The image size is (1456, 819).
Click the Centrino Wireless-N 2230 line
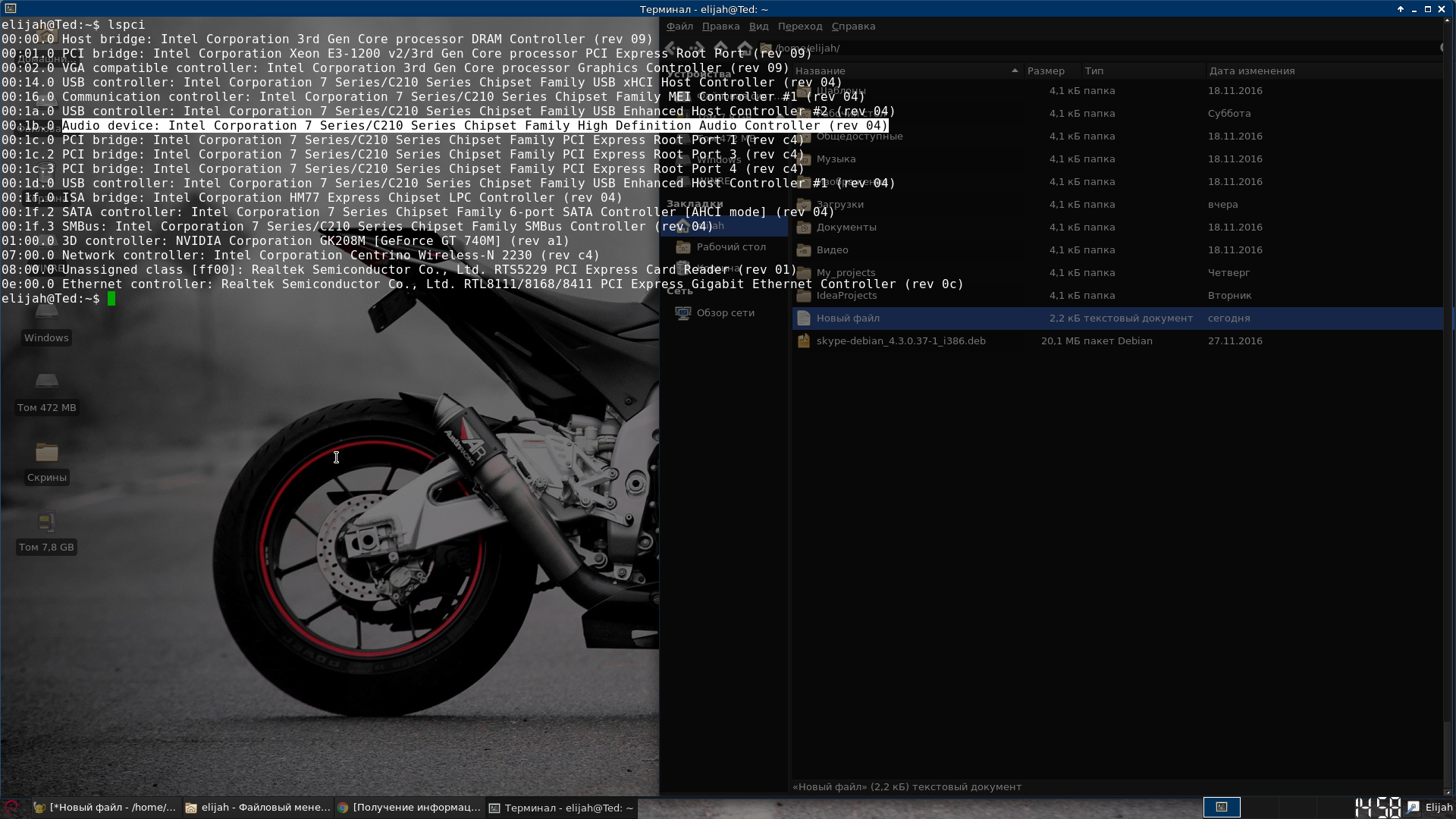(300, 255)
